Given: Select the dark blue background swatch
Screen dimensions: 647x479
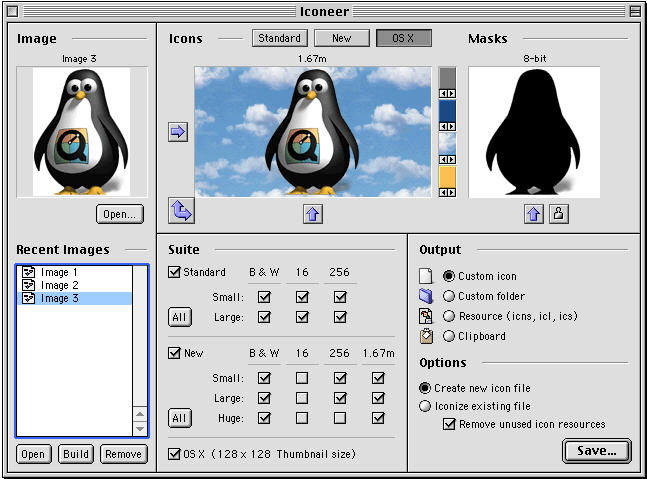Looking at the screenshot, I should click(447, 111).
